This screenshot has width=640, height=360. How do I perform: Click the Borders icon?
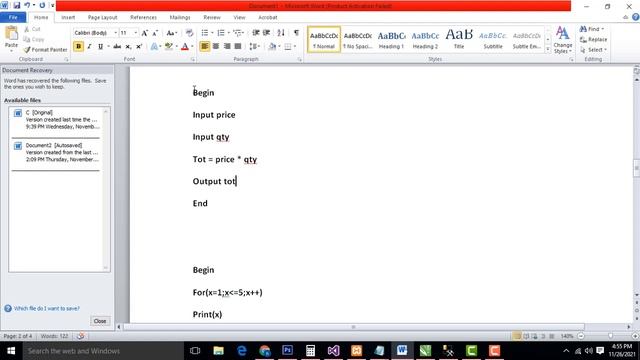tap(288, 47)
